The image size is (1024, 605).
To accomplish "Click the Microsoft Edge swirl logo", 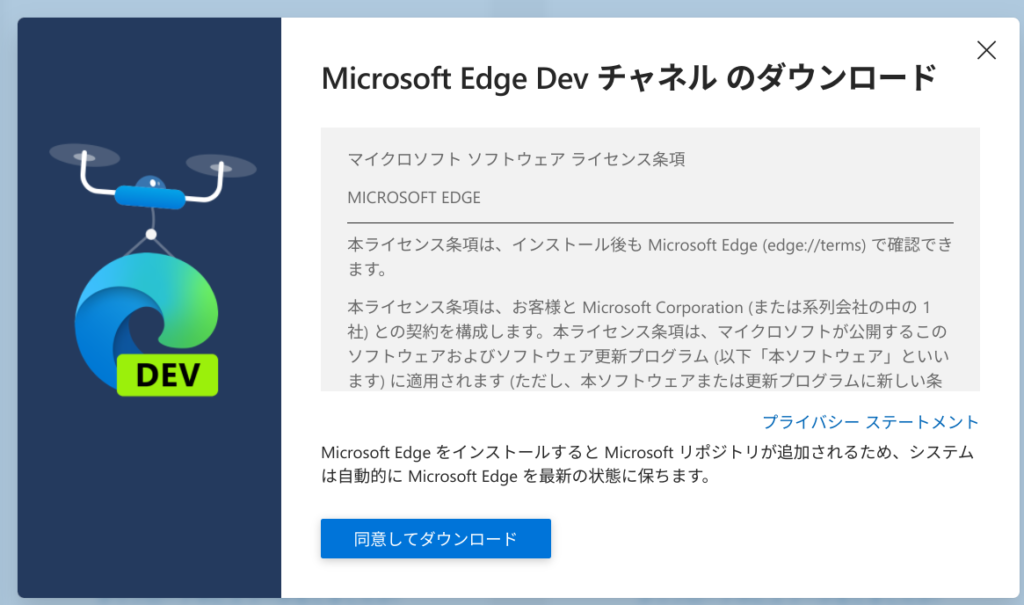I will coord(146,317).
